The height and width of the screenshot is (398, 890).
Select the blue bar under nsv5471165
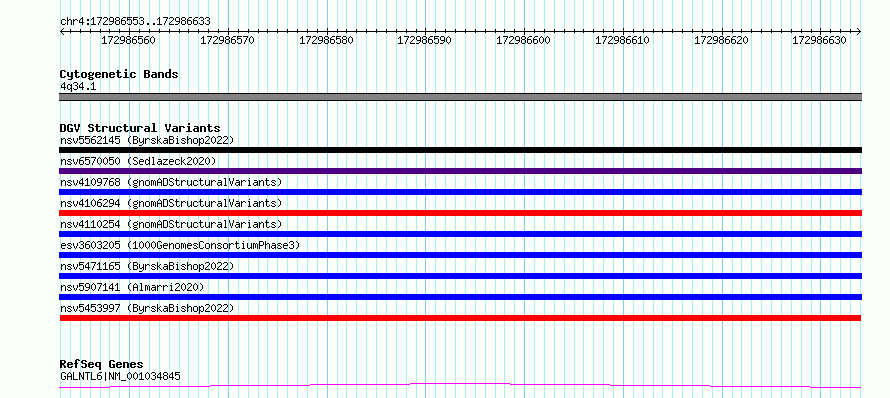coord(460,276)
